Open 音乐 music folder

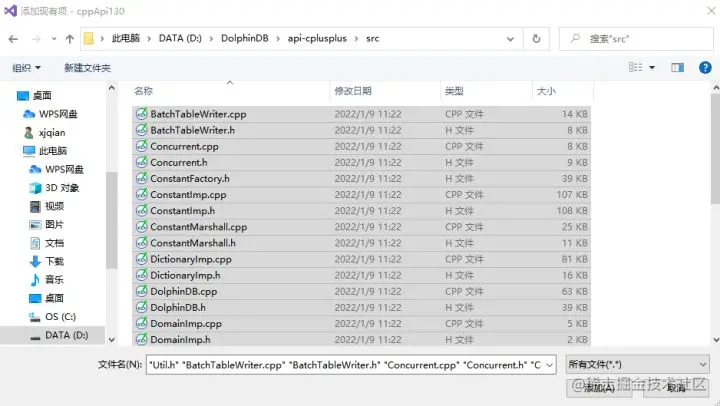click(x=47, y=280)
